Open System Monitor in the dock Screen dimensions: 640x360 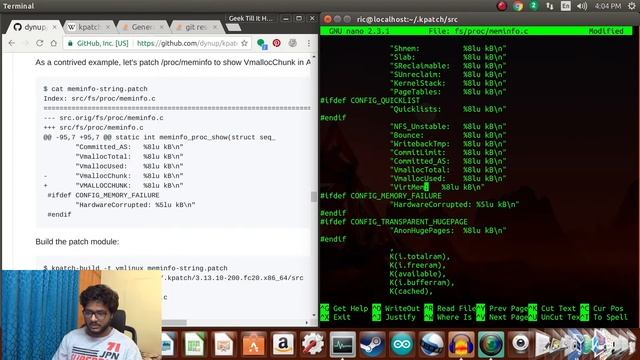pos(342,344)
